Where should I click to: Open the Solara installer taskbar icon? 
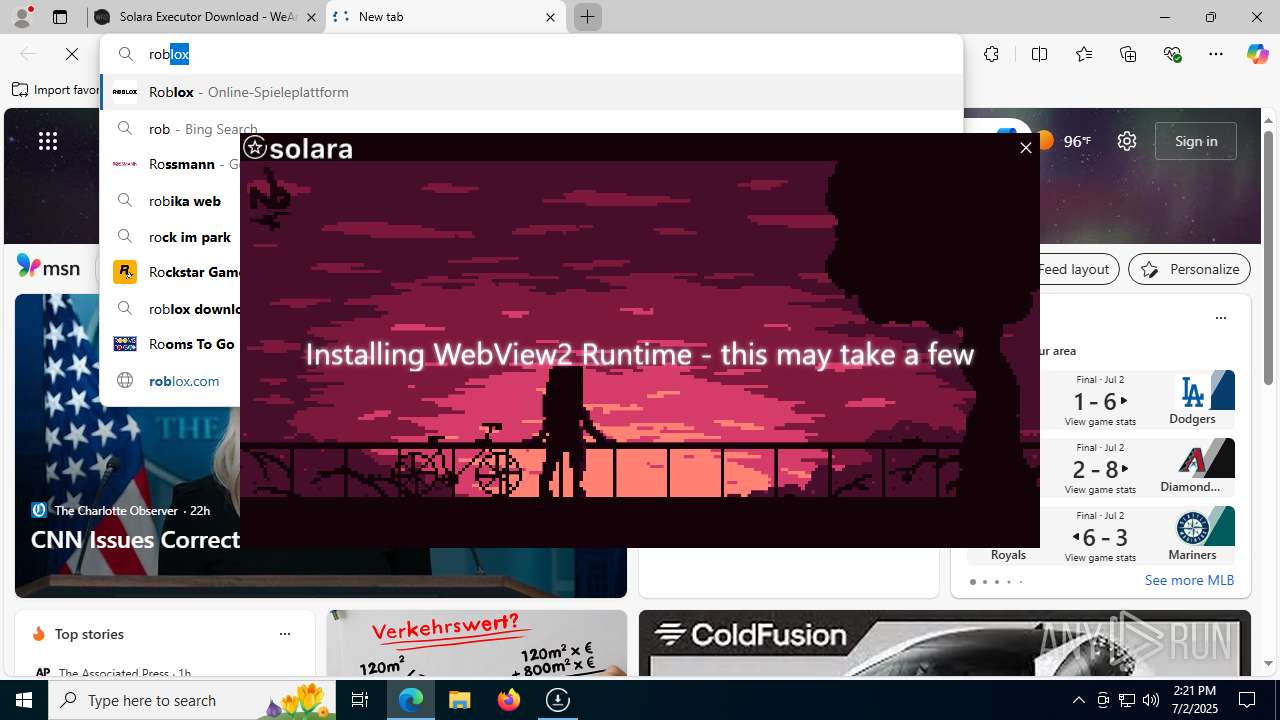click(x=558, y=700)
